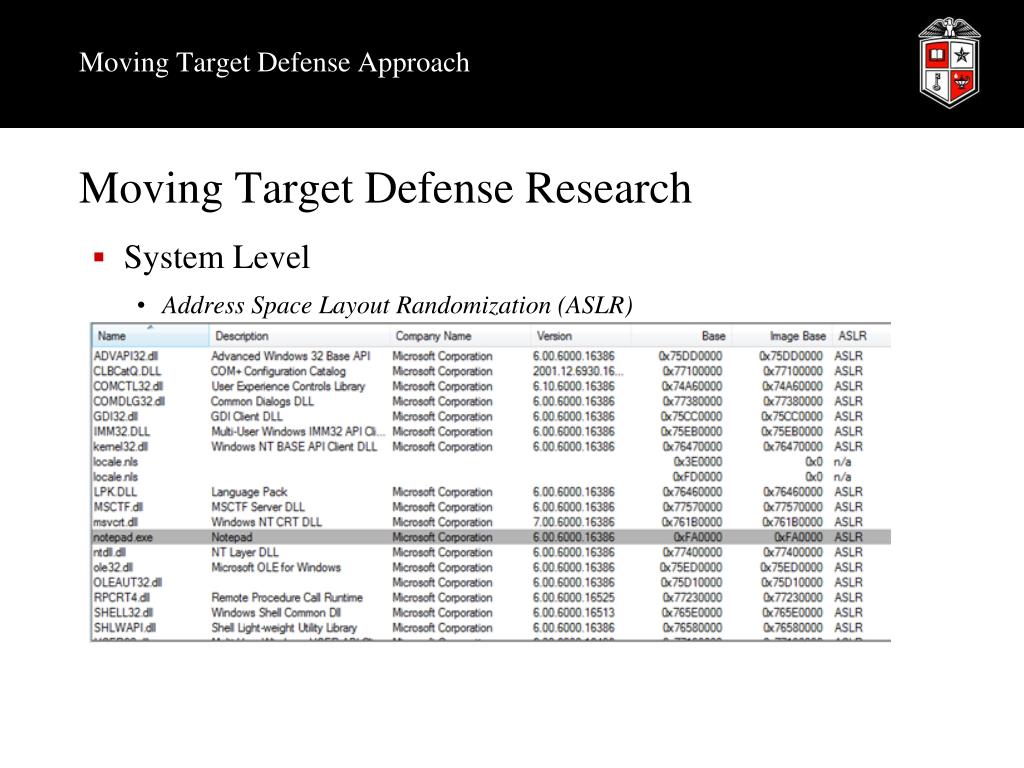Click the 'Multi-User Windows IMM32 API' description
Image resolution: width=1024 pixels, height=768 pixels.
[298, 431]
